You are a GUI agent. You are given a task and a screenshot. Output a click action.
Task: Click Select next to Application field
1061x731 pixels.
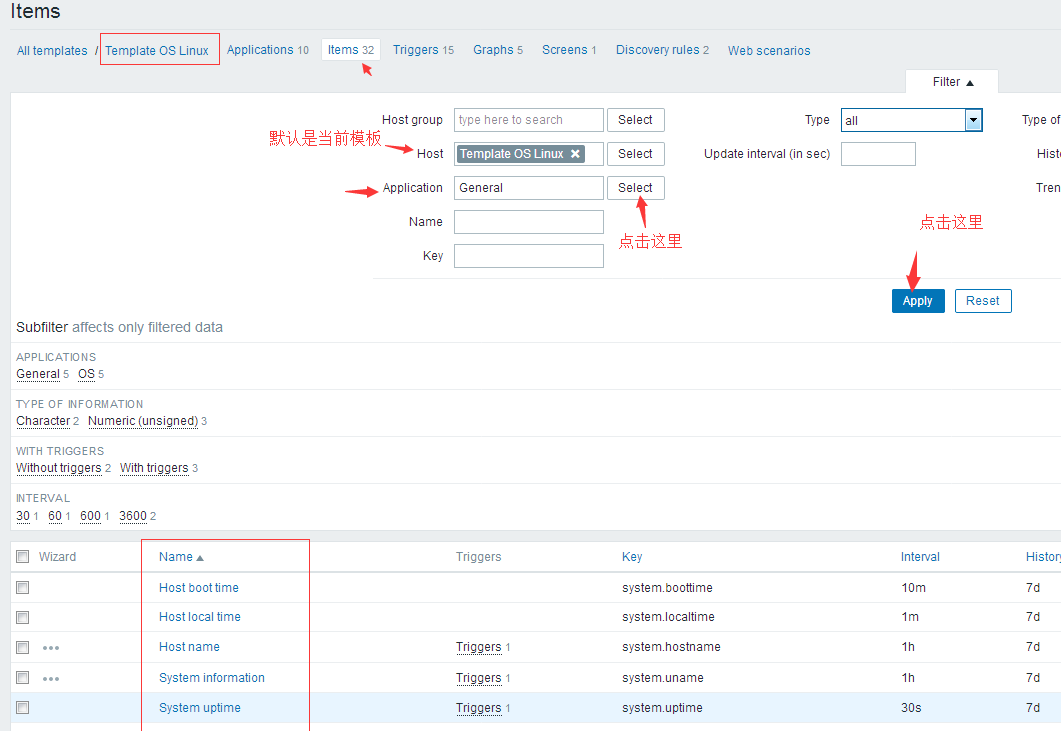coord(635,188)
